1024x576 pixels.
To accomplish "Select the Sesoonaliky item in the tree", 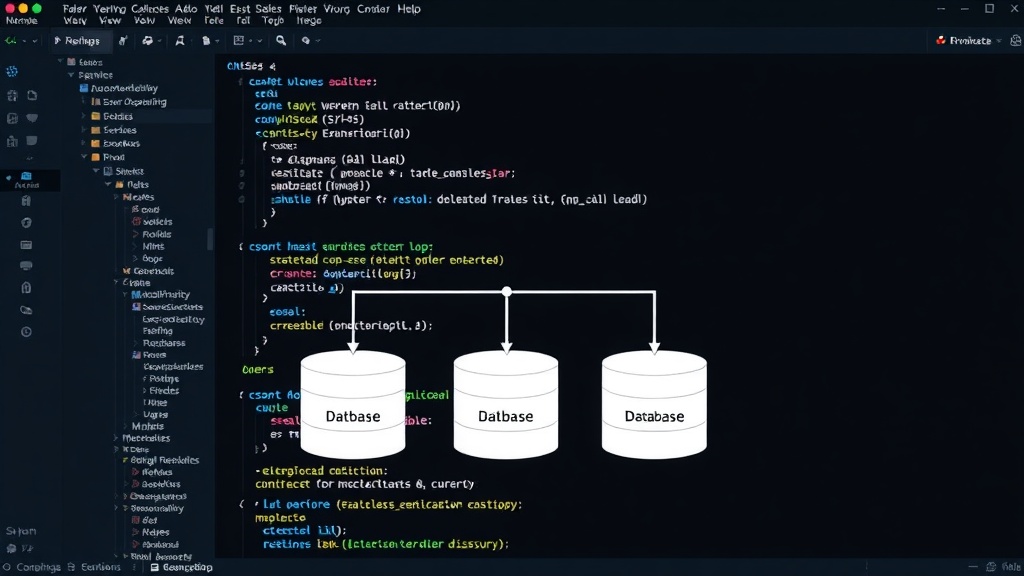I will point(157,508).
